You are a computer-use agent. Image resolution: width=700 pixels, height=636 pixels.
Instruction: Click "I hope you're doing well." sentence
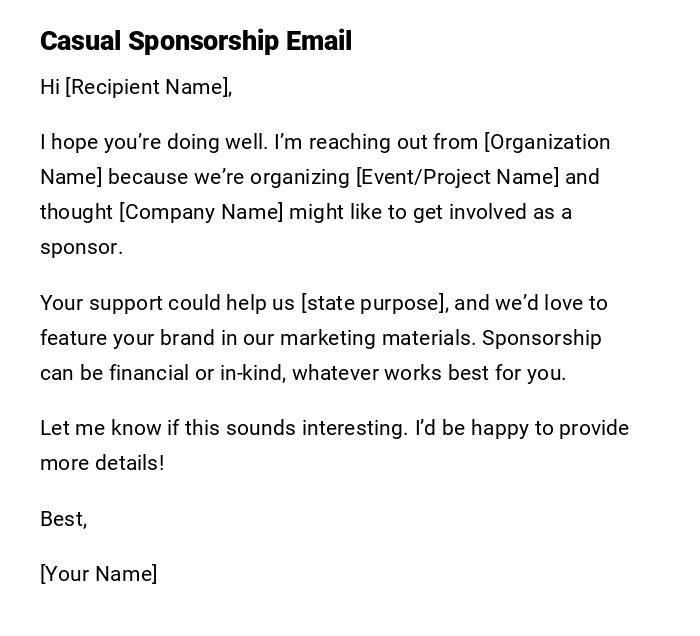tap(153, 142)
